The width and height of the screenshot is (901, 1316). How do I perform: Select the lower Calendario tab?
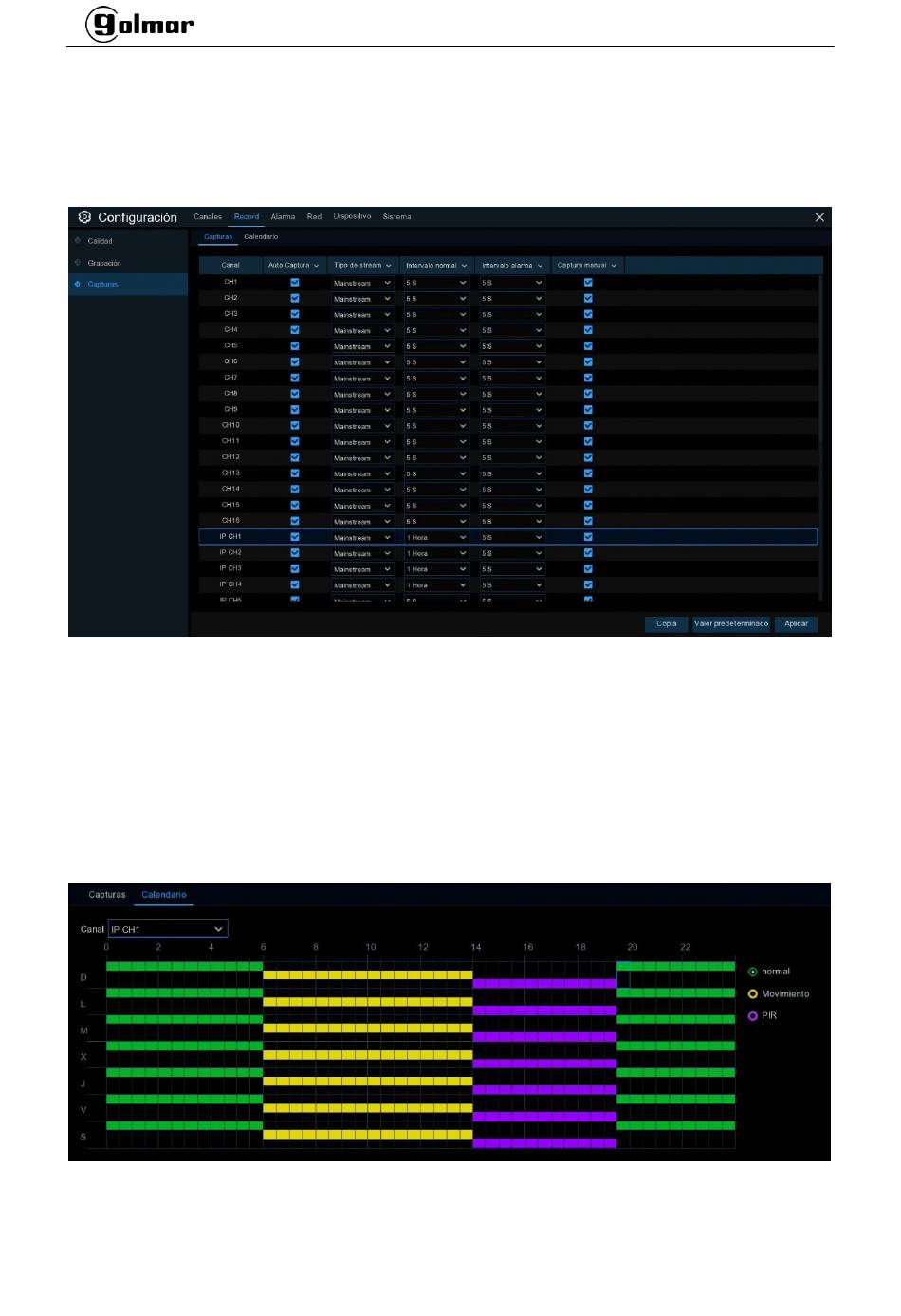tap(164, 895)
